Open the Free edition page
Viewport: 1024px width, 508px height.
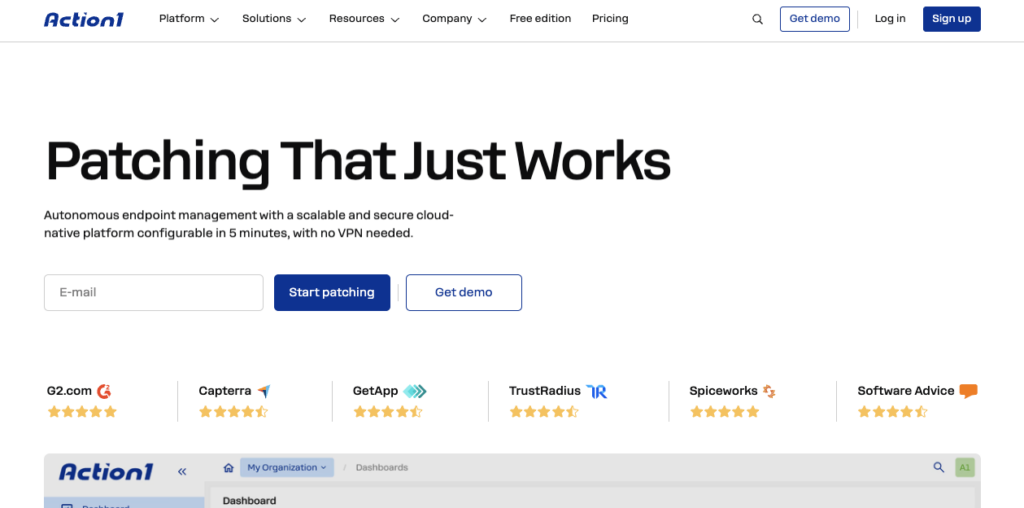pos(540,19)
